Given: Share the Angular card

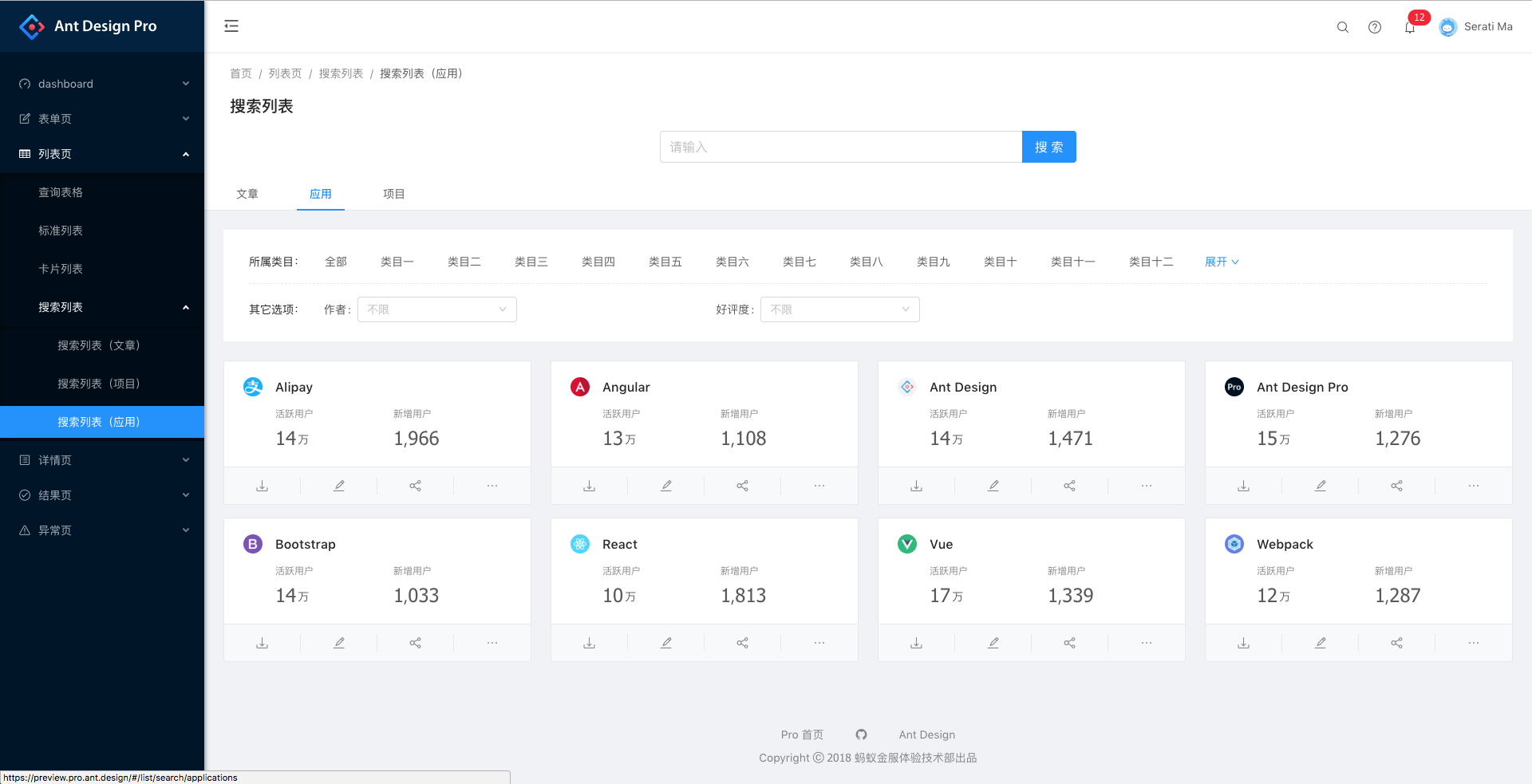Looking at the screenshot, I should [x=743, y=486].
